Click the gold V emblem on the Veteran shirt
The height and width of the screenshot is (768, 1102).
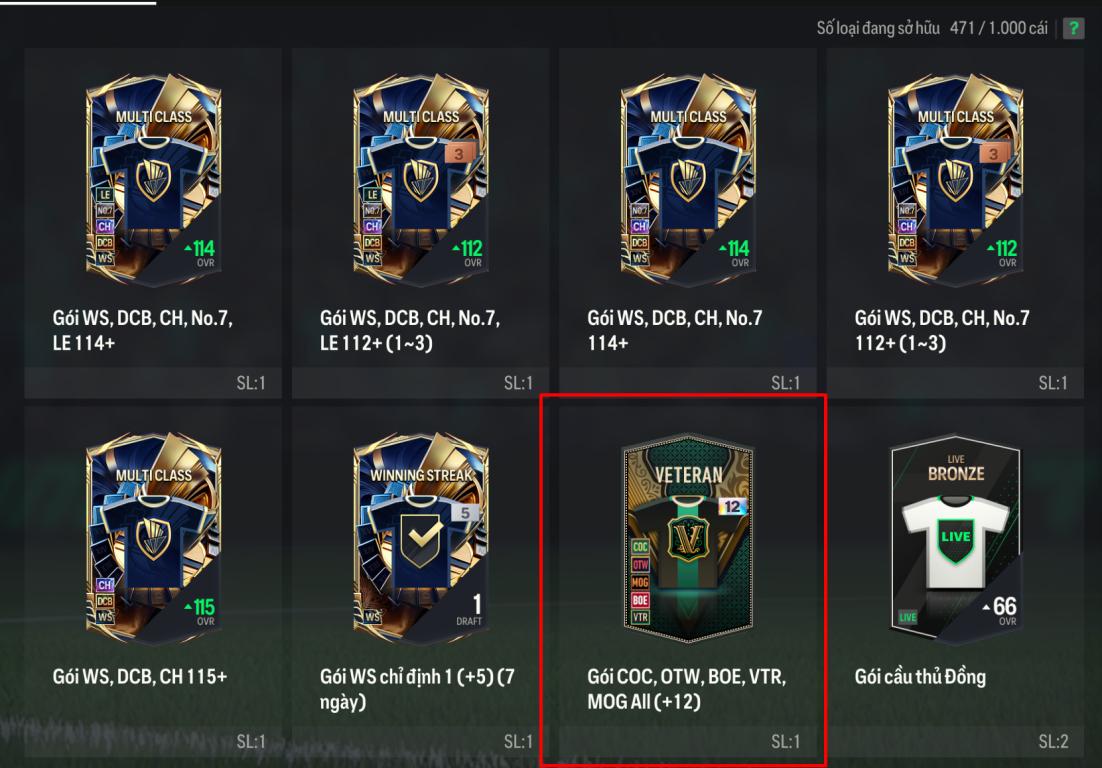(687, 540)
